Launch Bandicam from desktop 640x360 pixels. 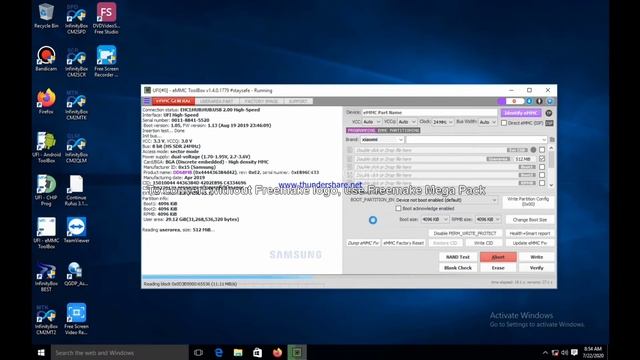point(46,59)
